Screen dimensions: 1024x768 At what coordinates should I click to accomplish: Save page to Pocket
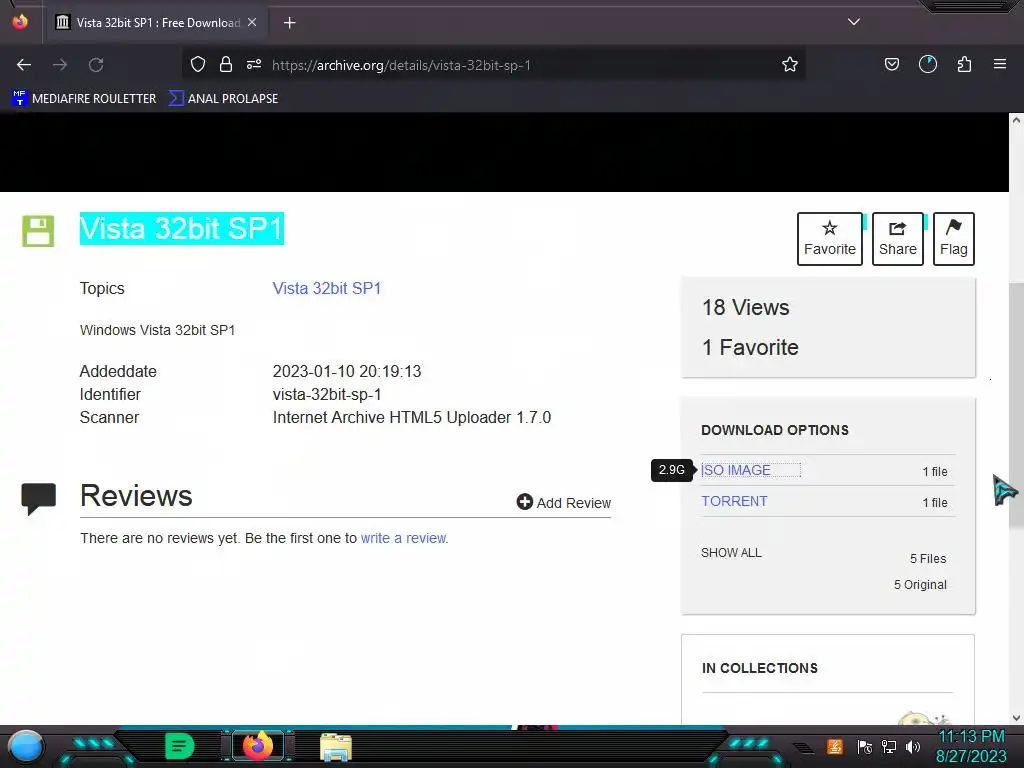891,65
